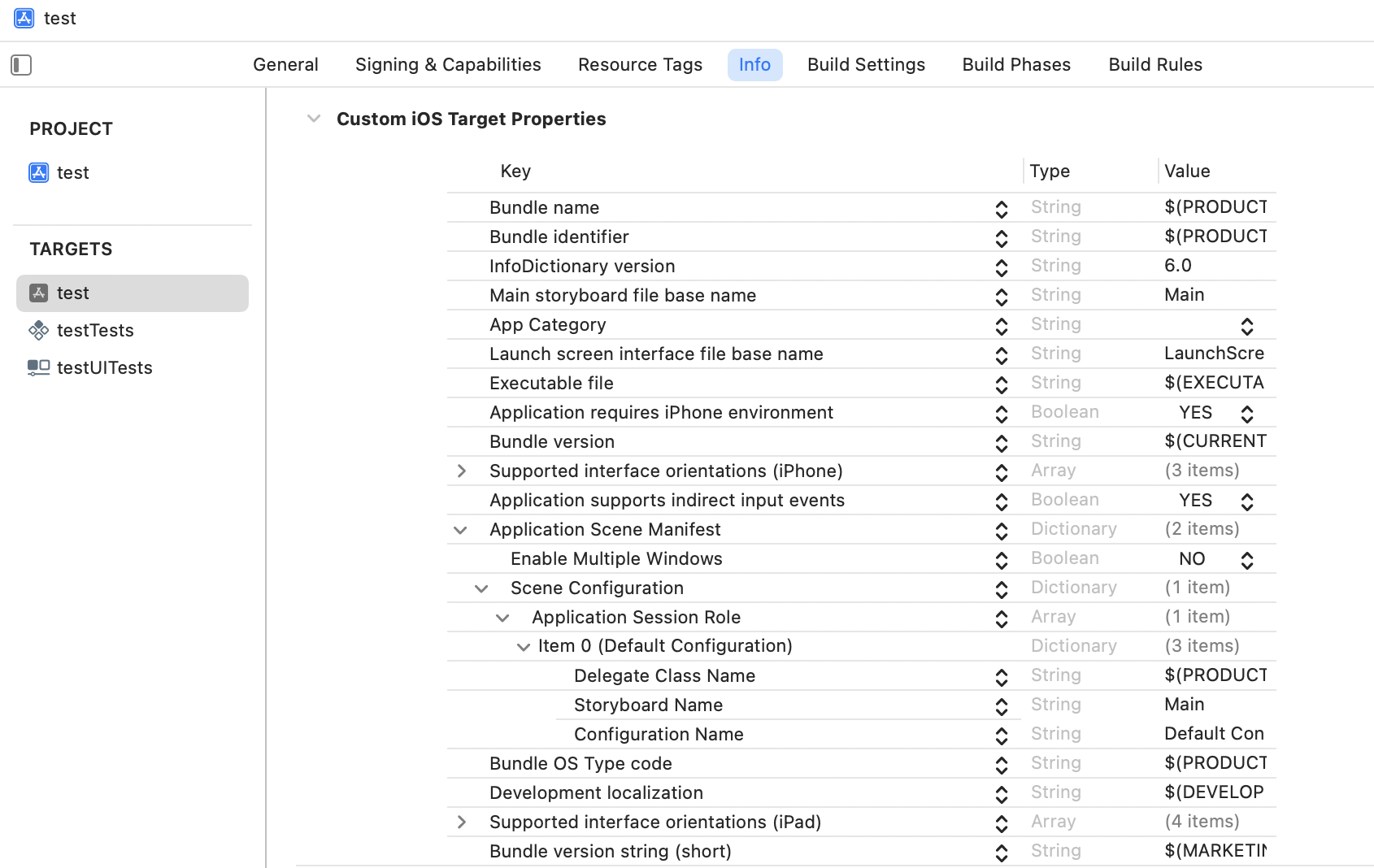Select the test project icon under PROJECT
Viewport: 1374px width, 868px height.
(38, 172)
